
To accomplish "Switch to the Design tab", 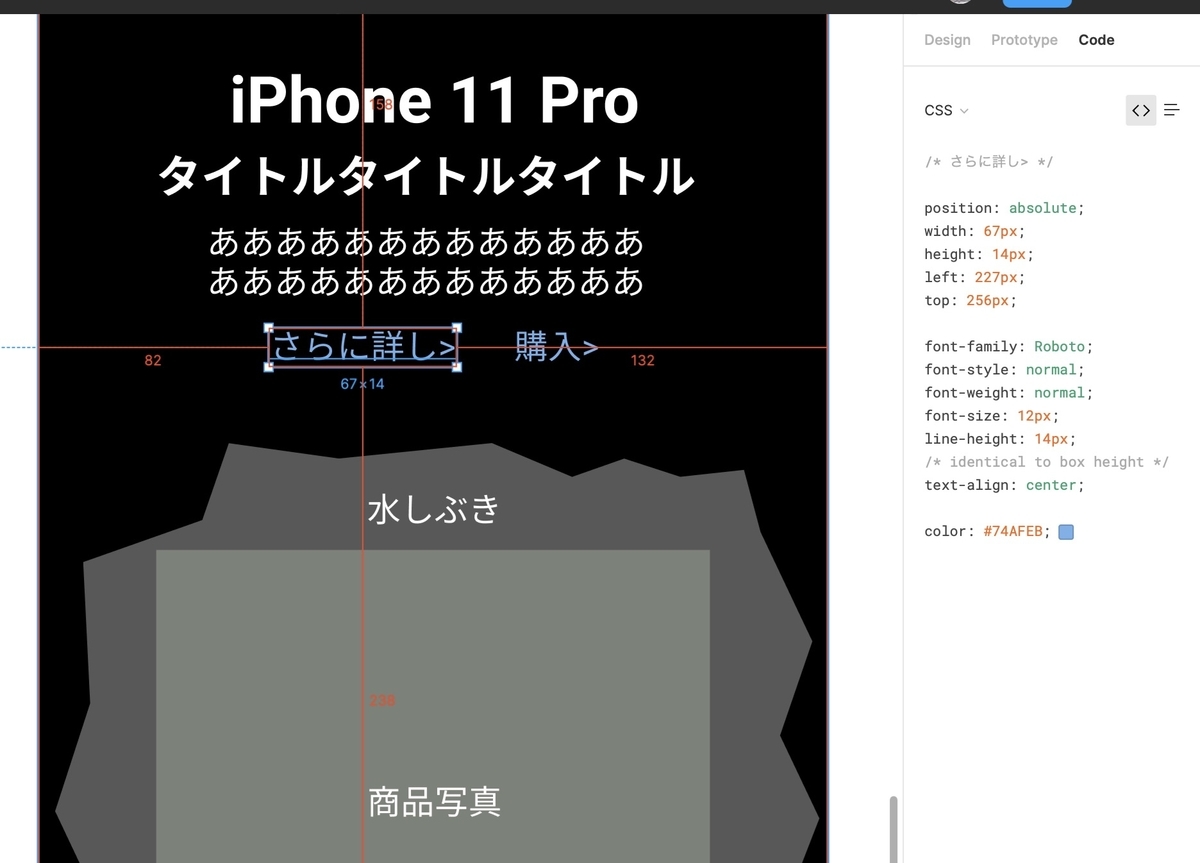I will click(947, 40).
